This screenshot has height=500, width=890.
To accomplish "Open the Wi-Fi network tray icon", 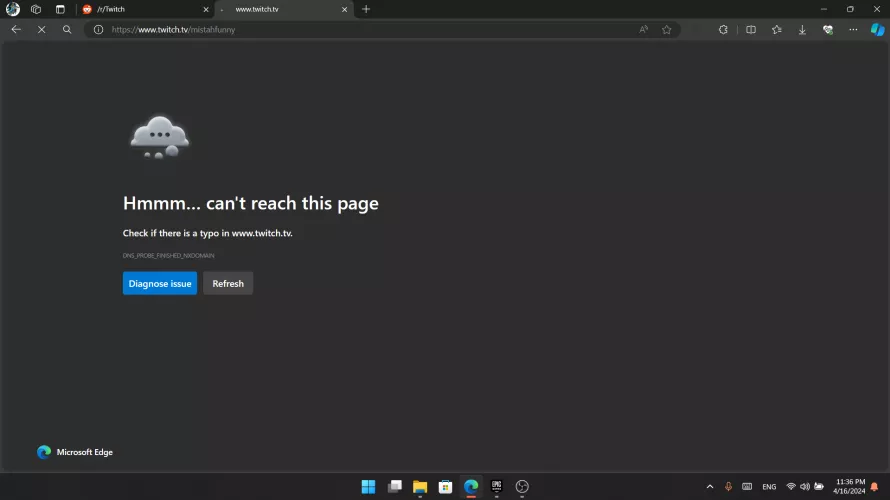I will point(791,486).
